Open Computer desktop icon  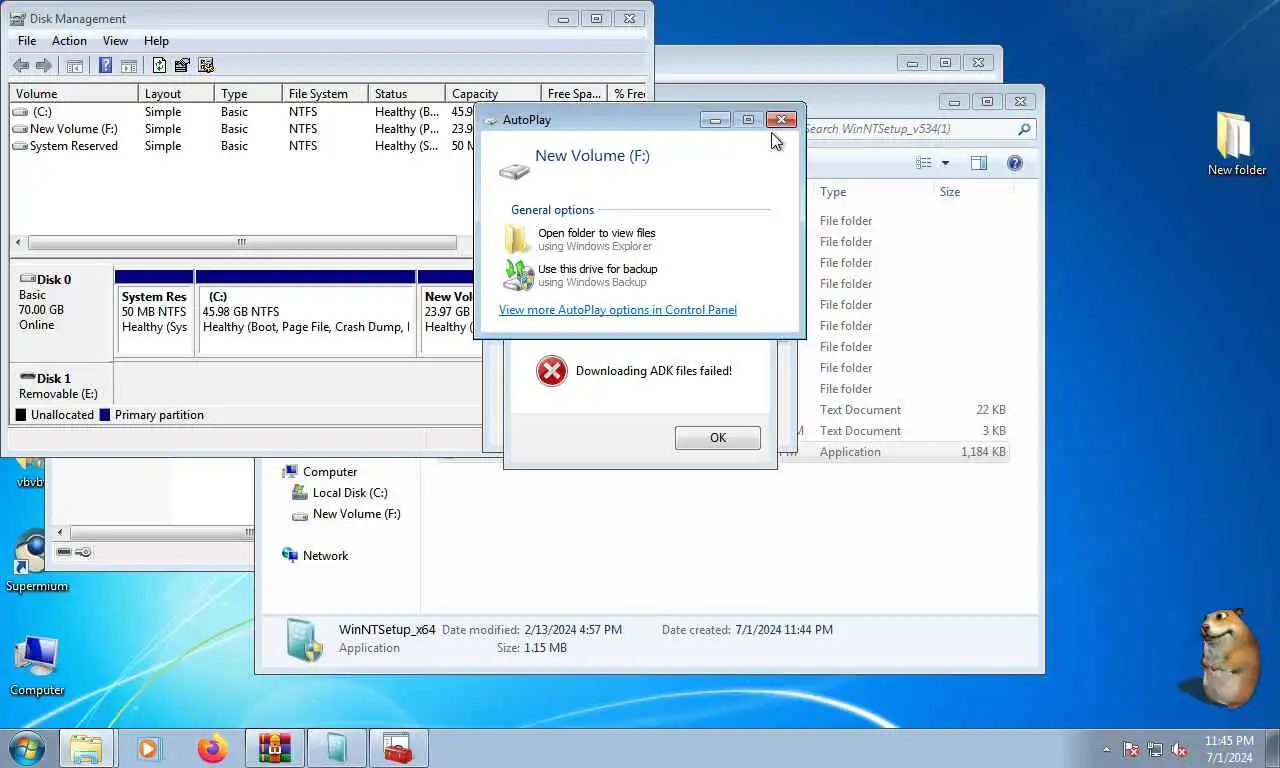tap(37, 666)
